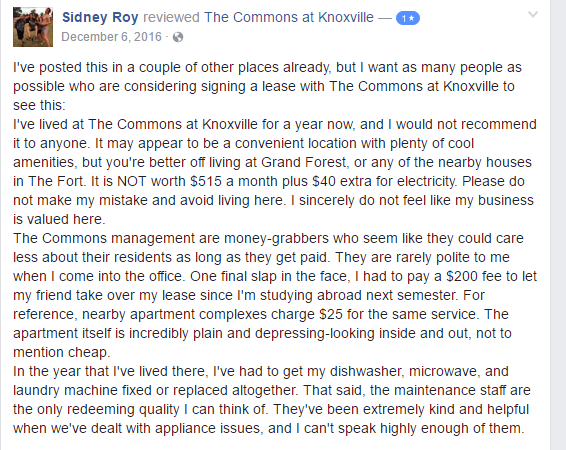Screen dimensions: 566x450
Task: Click the "Grand Forest" text in review
Action: pos(304,162)
